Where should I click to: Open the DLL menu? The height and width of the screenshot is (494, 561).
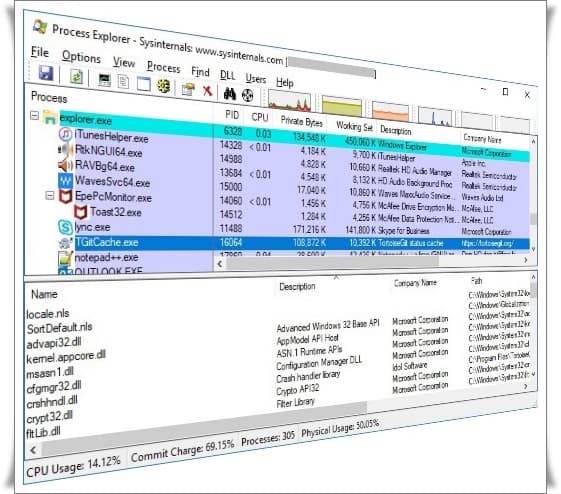coord(228,75)
